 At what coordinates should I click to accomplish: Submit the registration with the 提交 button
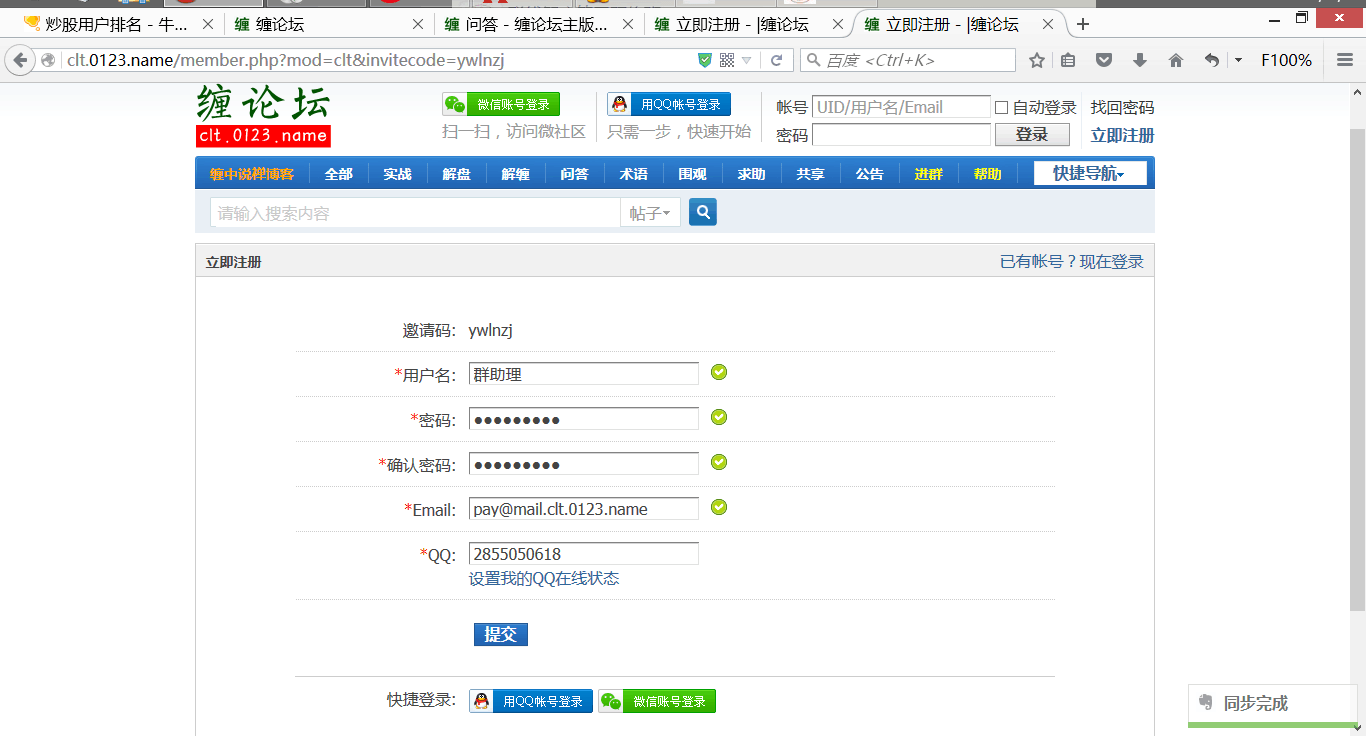pos(500,634)
